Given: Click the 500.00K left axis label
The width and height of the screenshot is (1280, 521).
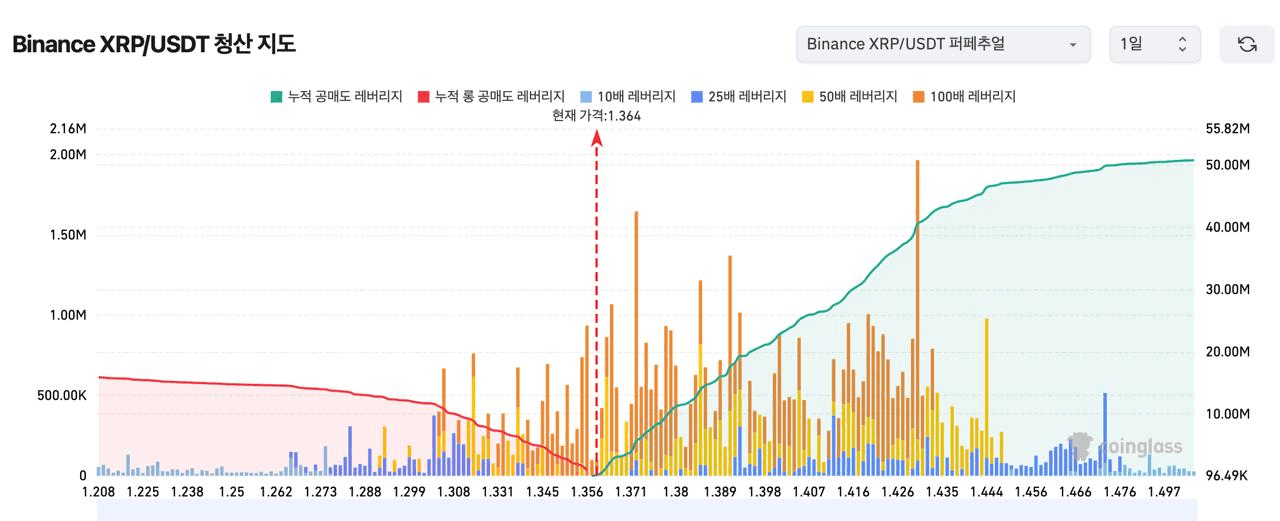Looking at the screenshot, I should click(x=61, y=395).
